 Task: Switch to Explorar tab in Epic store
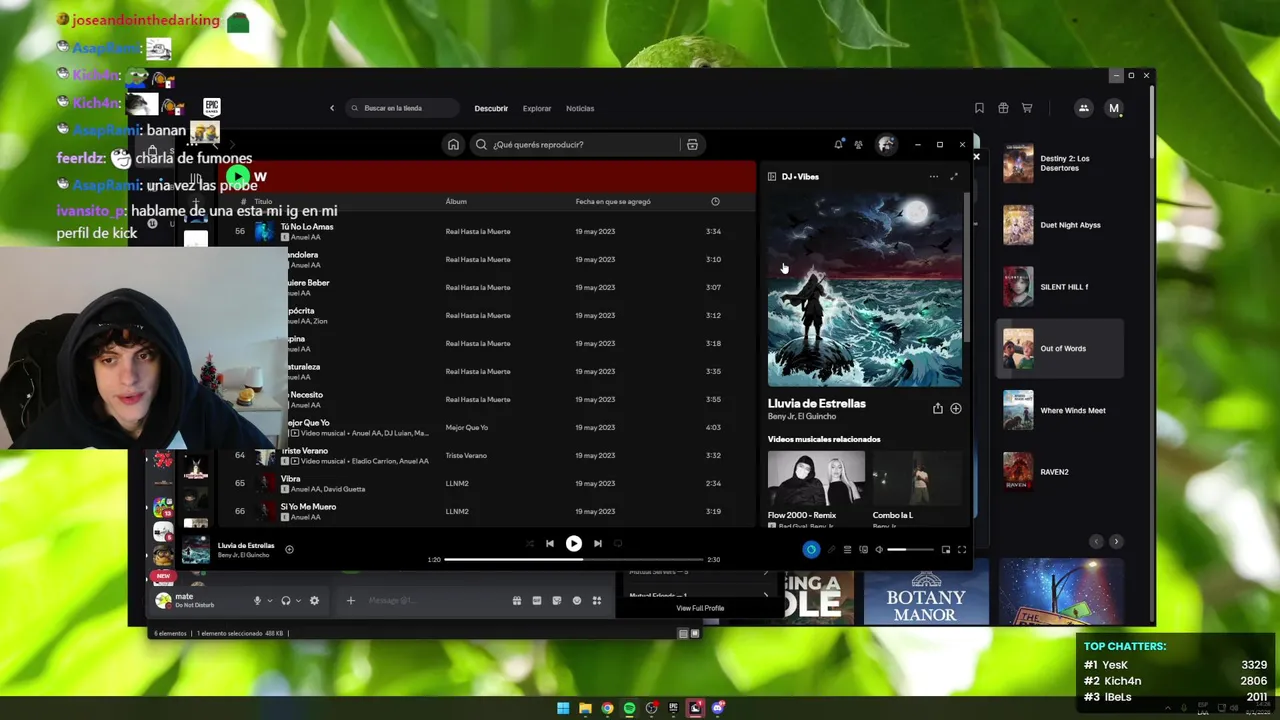pos(537,108)
